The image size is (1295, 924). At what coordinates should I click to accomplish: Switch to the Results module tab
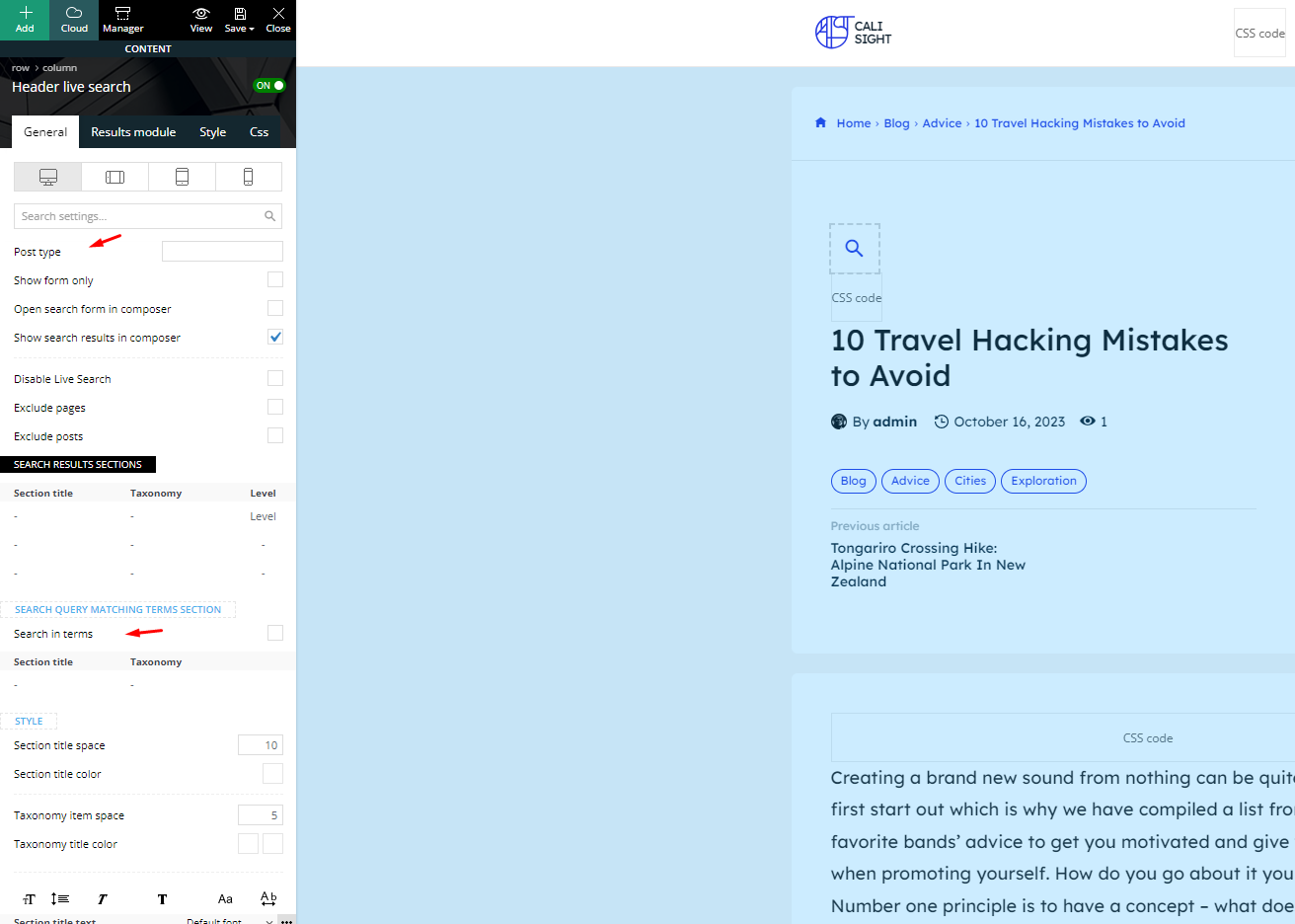[133, 131]
